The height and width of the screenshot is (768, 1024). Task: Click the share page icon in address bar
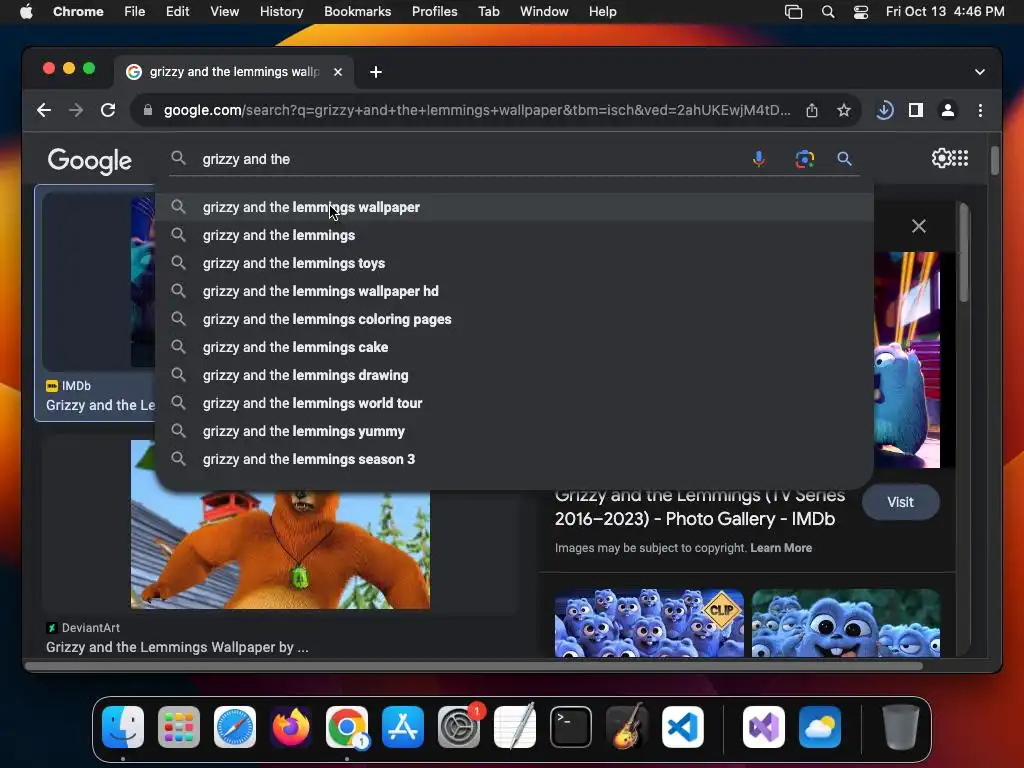[812, 110]
